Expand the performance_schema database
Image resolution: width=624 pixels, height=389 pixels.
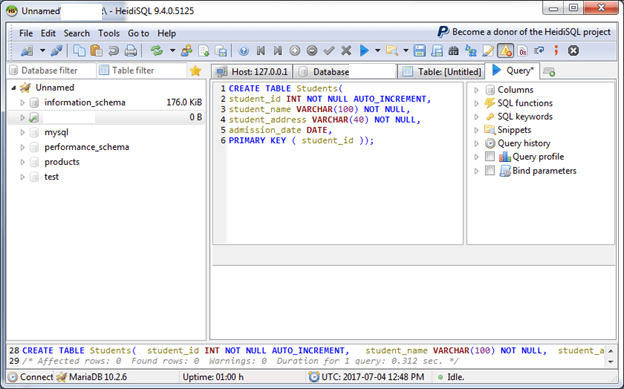click(x=22, y=147)
